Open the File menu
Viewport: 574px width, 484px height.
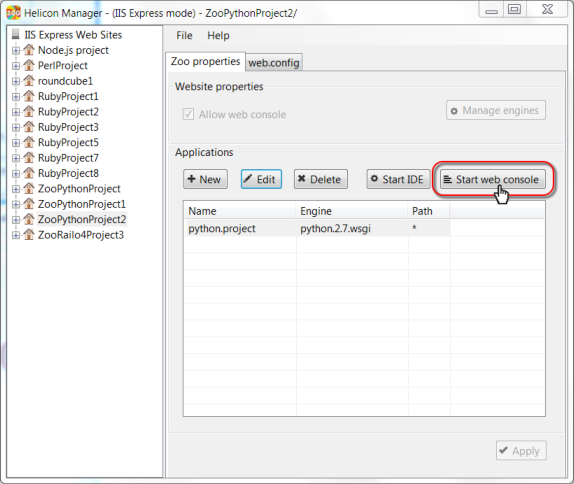[x=184, y=36]
